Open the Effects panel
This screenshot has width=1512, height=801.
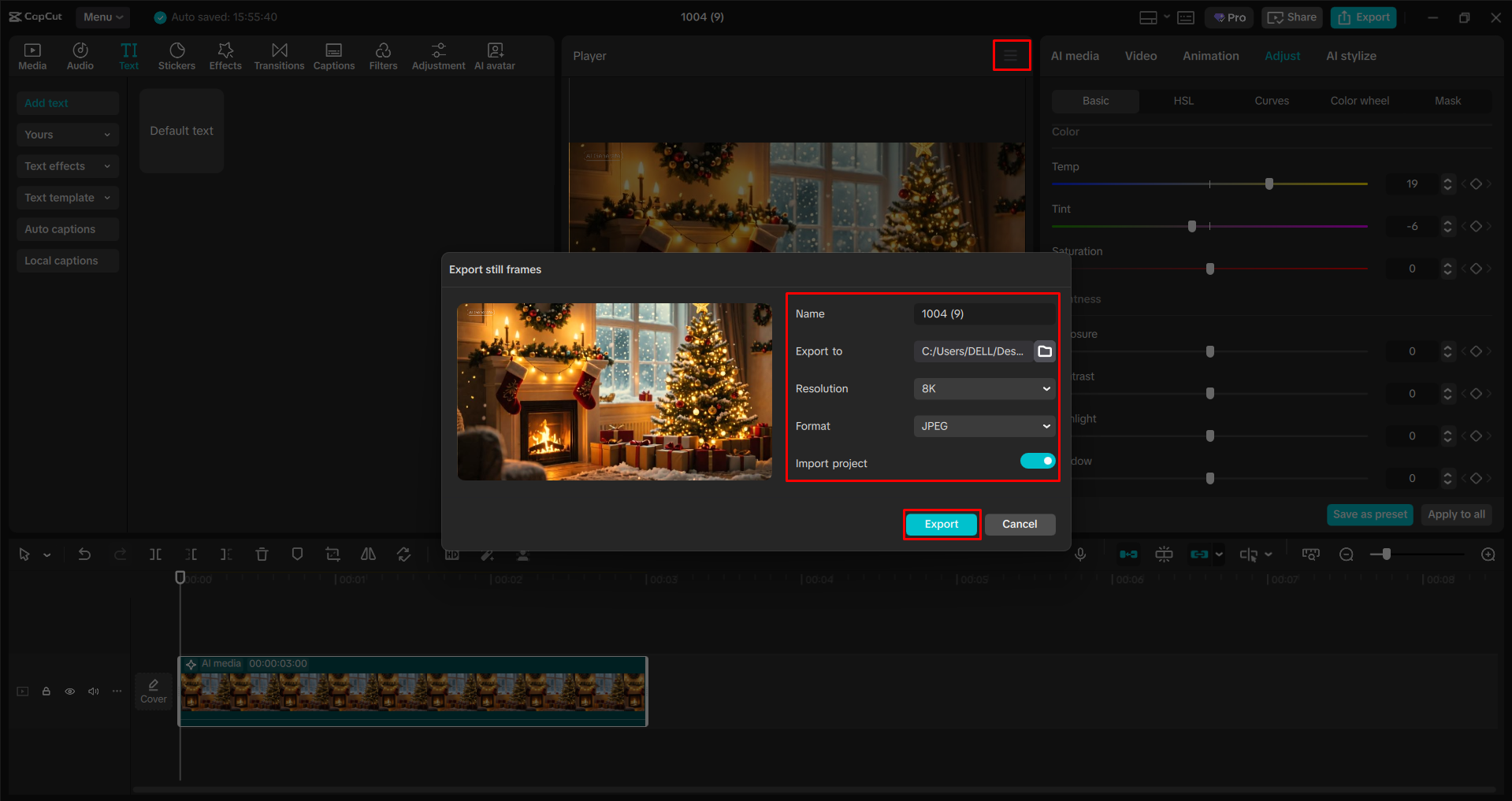click(x=225, y=55)
